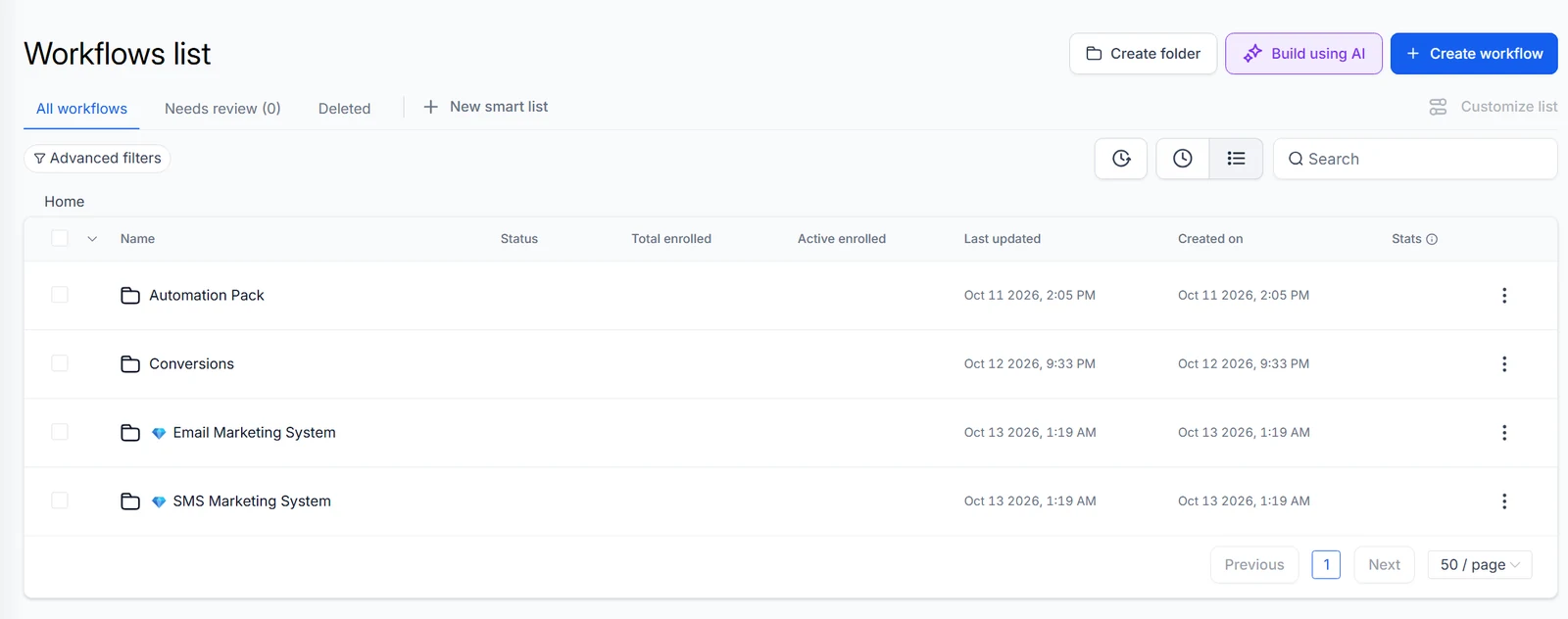Open Build using AI
Viewport: 1568px width, 619px height.
1303,54
